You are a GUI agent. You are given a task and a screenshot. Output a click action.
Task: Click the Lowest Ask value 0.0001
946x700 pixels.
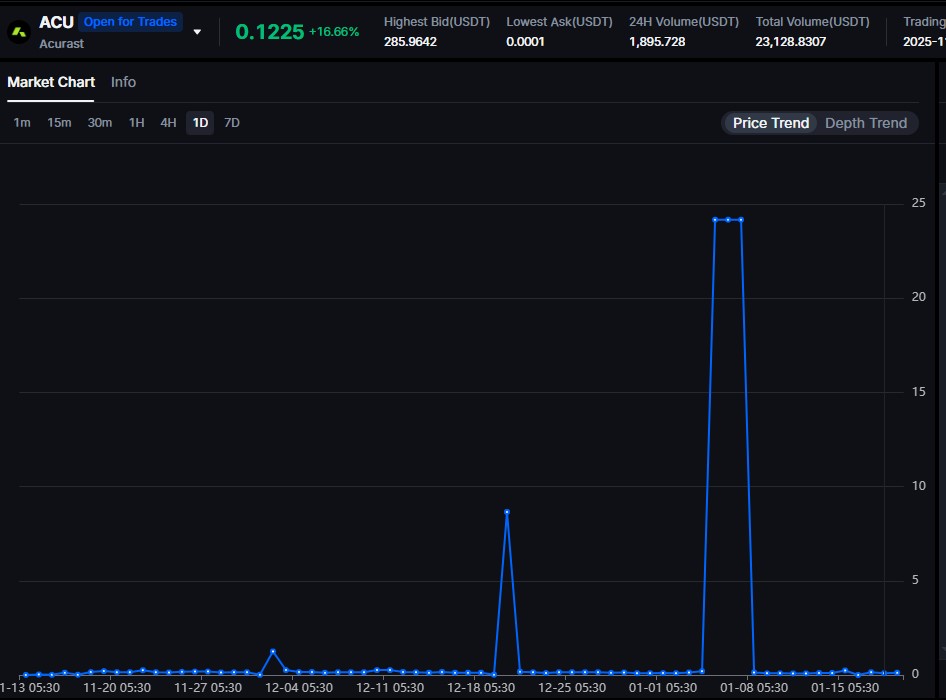[527, 42]
